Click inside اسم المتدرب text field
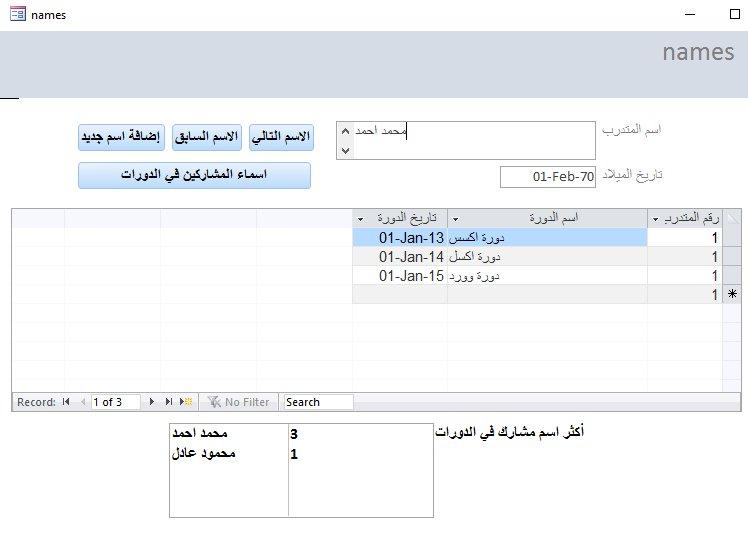This screenshot has width=748, height=536. 466,140
